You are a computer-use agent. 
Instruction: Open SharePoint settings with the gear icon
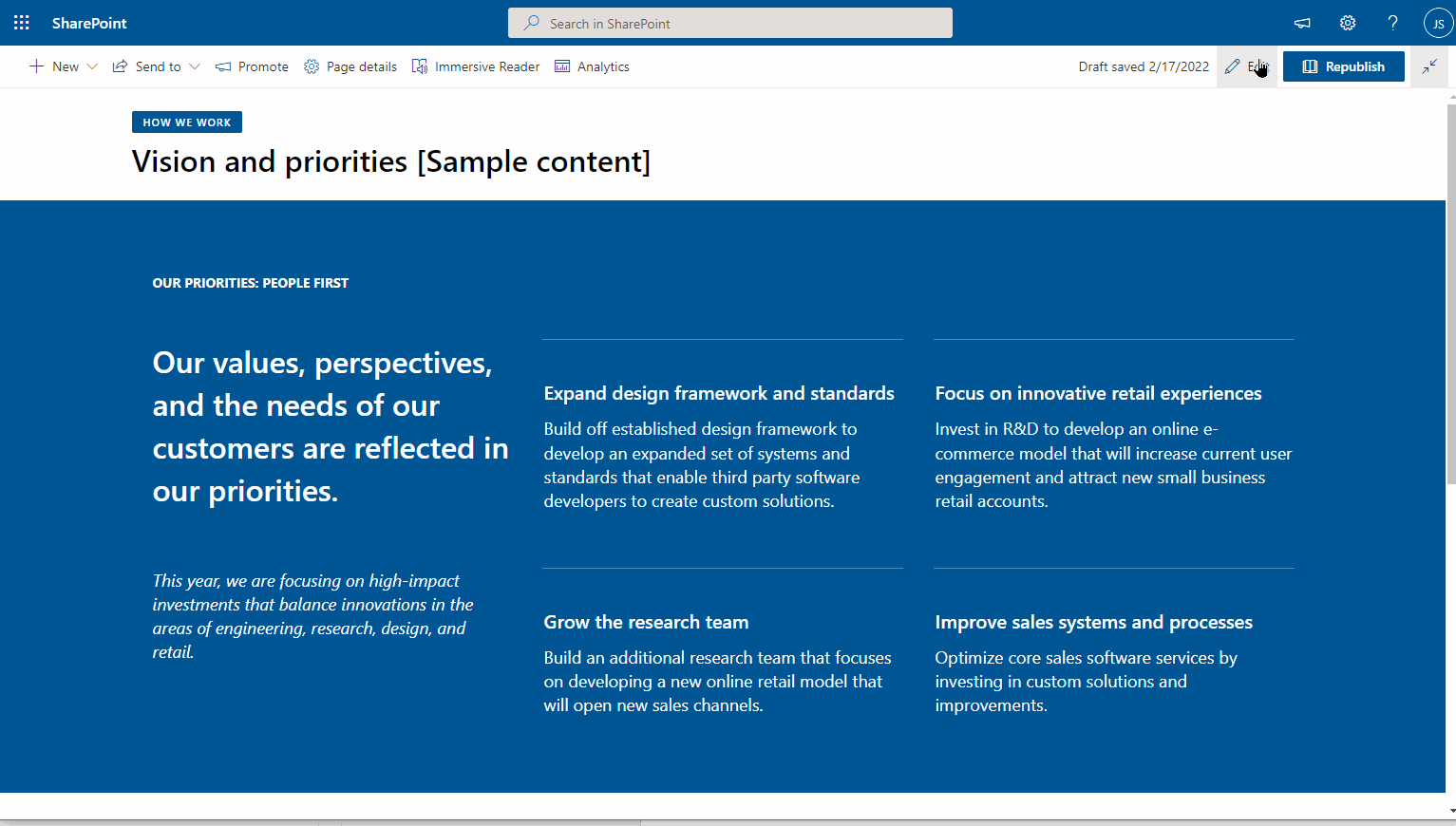click(x=1347, y=22)
